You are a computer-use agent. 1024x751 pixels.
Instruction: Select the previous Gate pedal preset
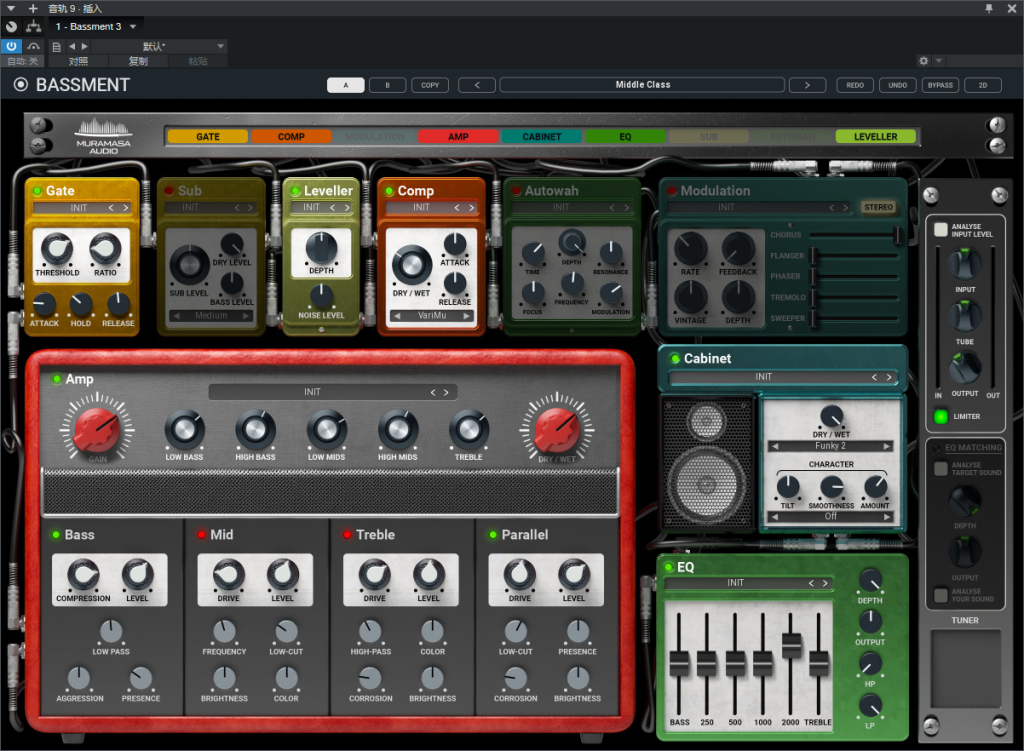click(111, 208)
